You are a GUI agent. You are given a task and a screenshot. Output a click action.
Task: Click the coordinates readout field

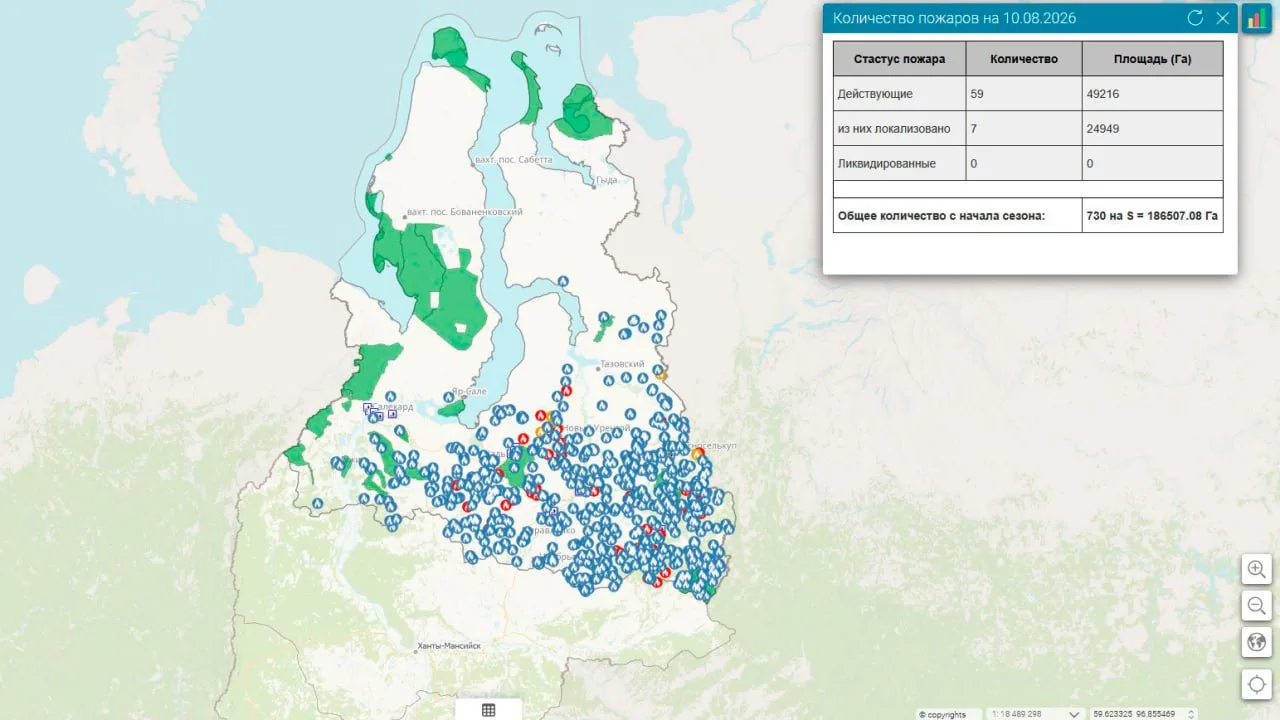1134,714
